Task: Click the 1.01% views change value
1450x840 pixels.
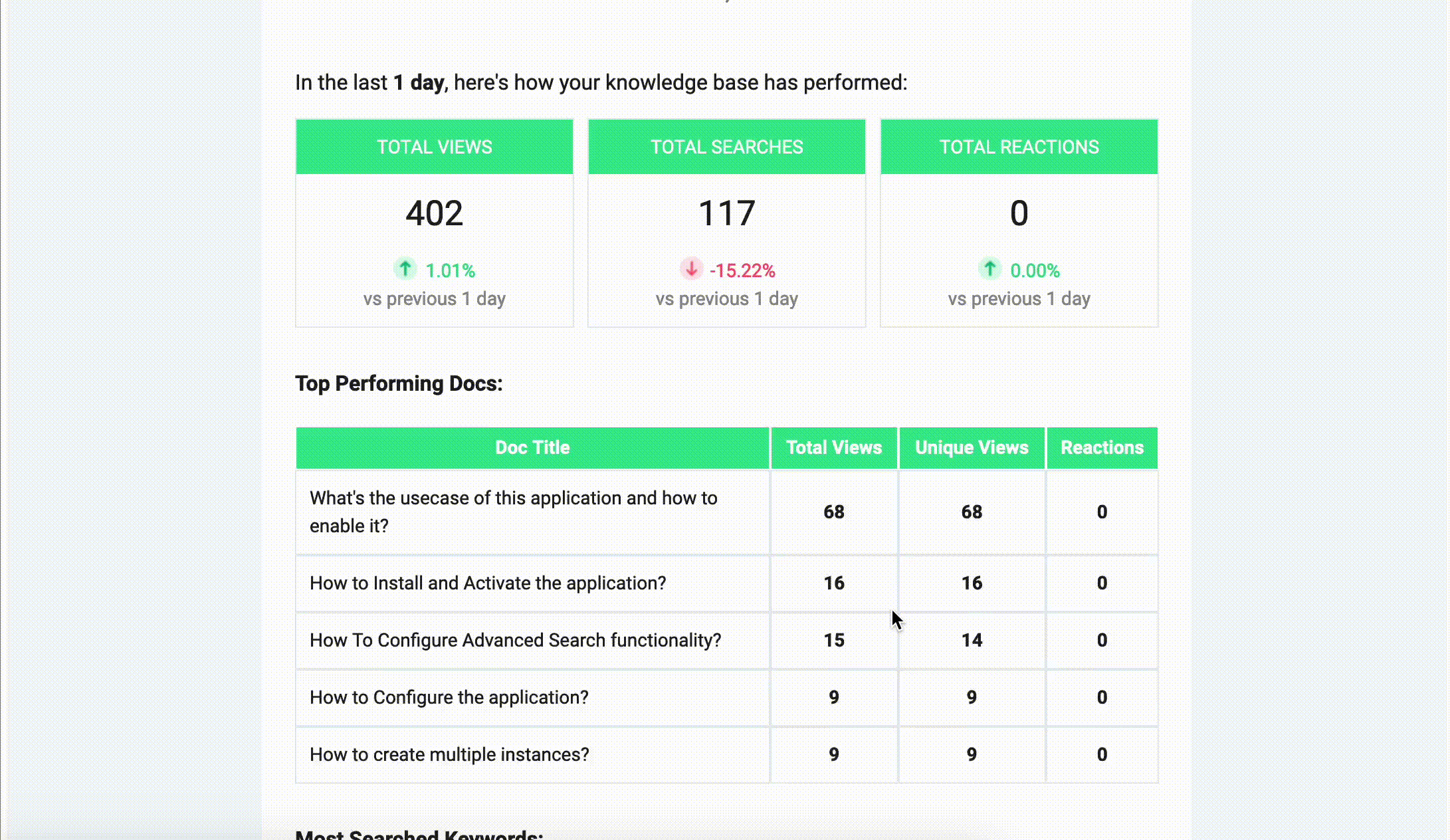Action: (x=450, y=271)
